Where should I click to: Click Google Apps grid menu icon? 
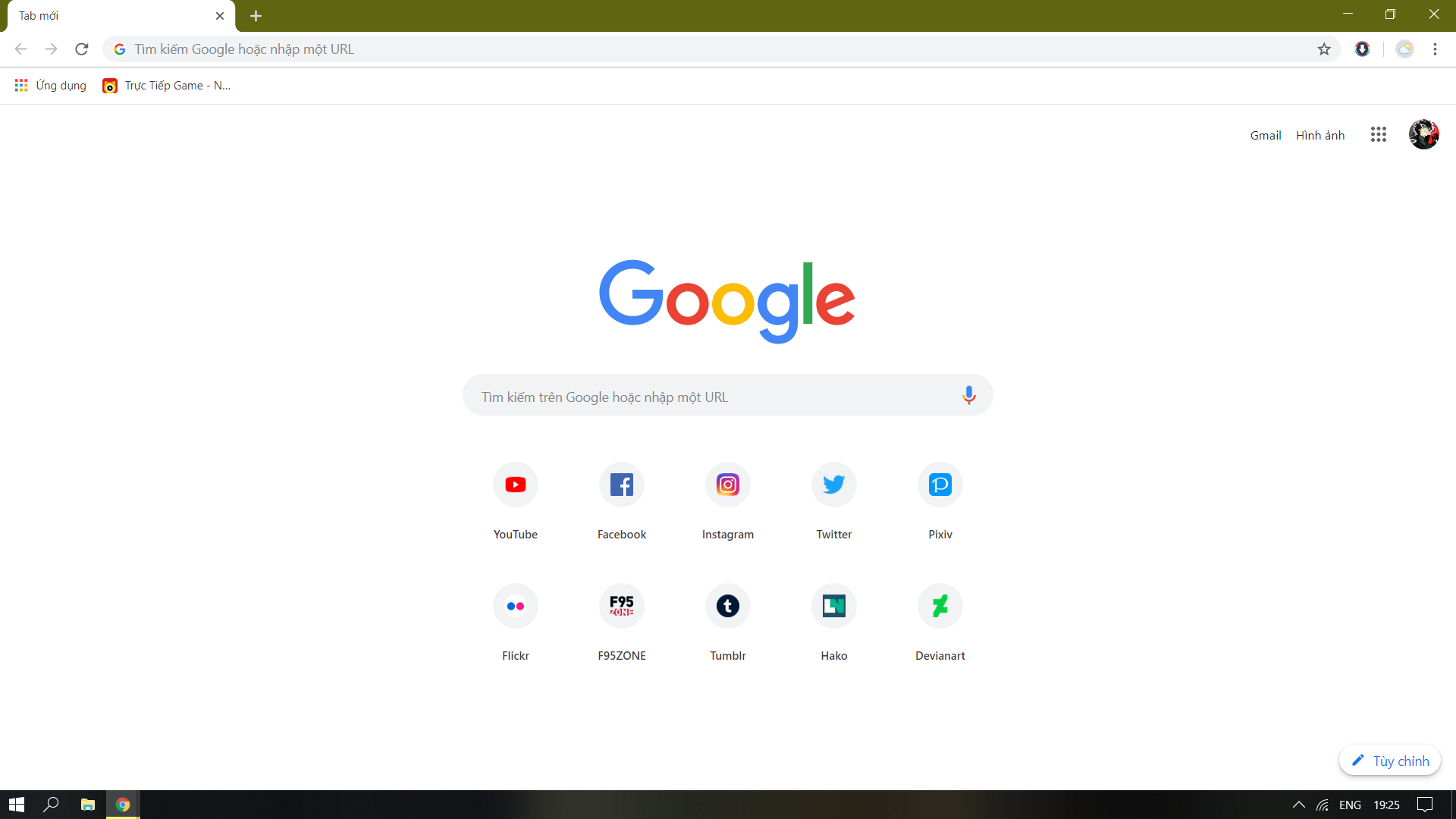[x=1378, y=135]
